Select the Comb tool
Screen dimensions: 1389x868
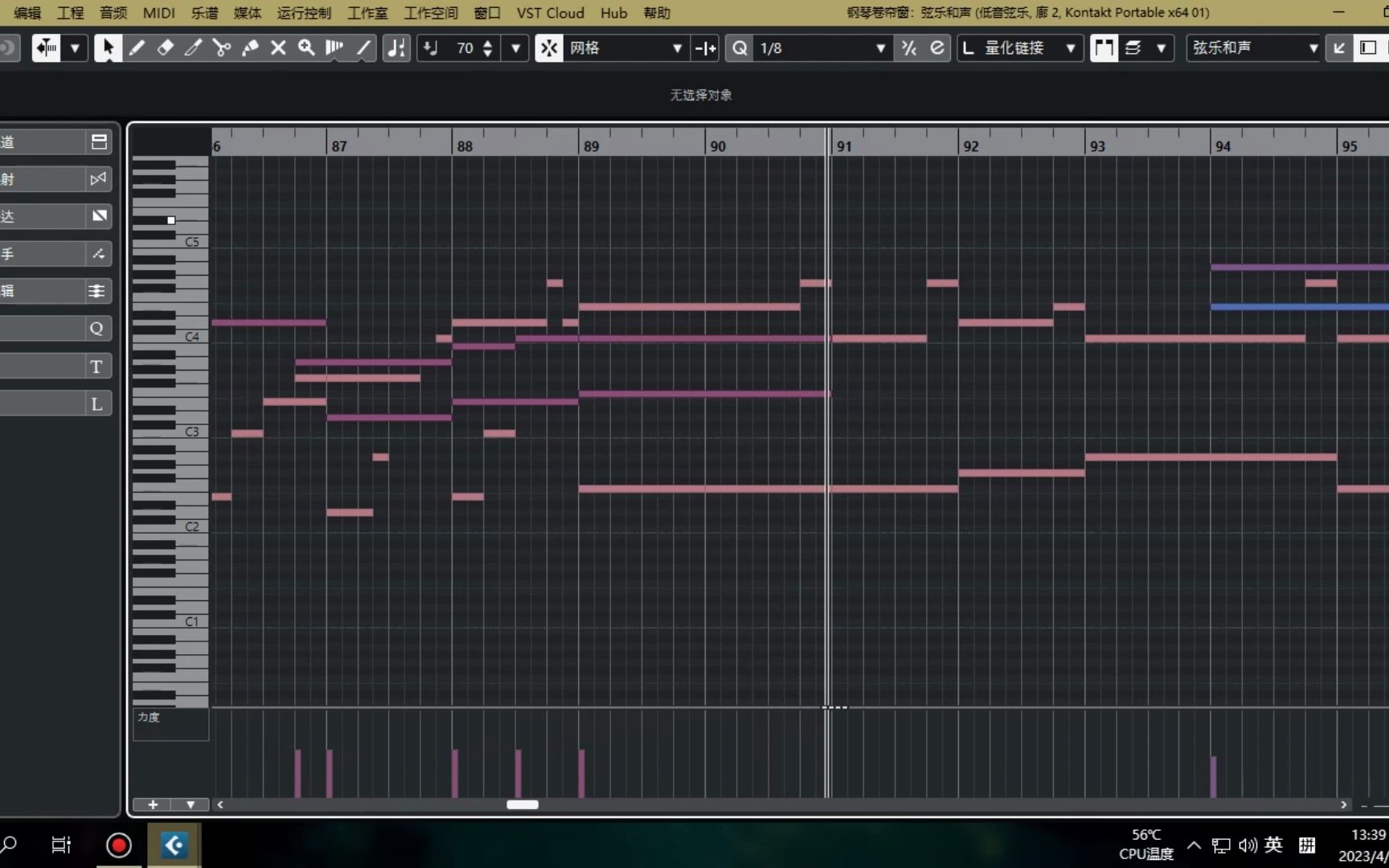point(334,48)
